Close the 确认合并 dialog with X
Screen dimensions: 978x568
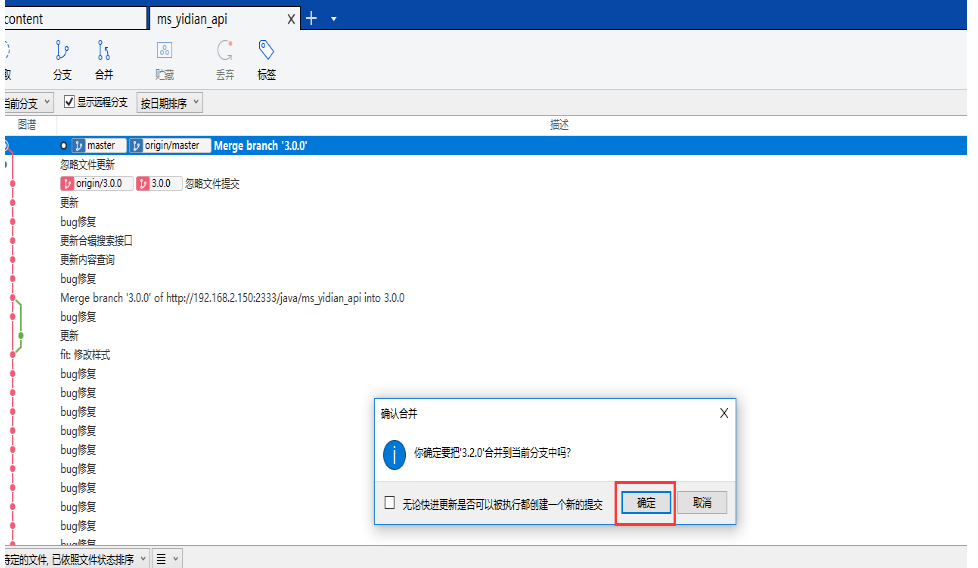point(724,412)
